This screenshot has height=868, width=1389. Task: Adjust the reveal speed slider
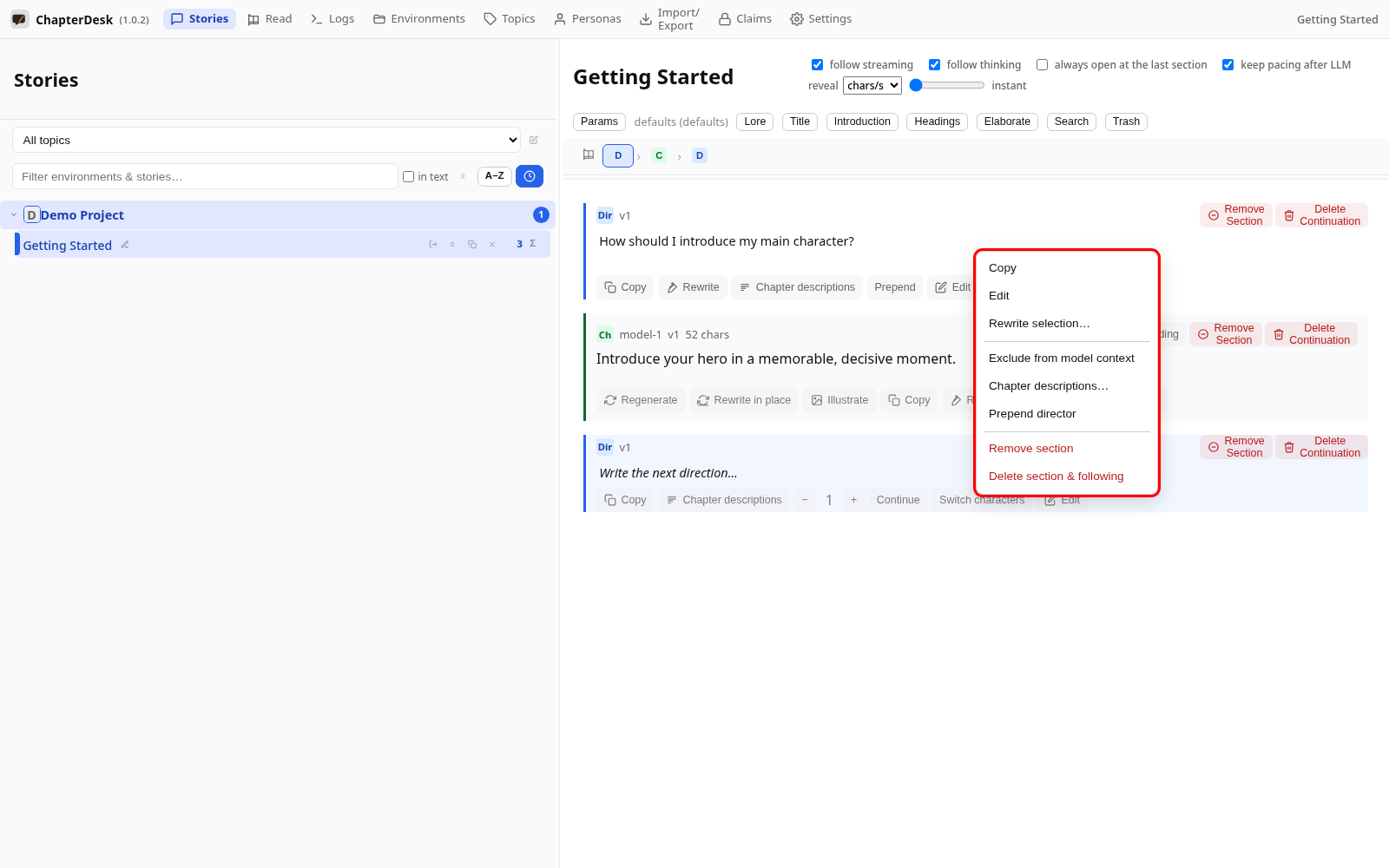pyautogui.click(x=947, y=85)
